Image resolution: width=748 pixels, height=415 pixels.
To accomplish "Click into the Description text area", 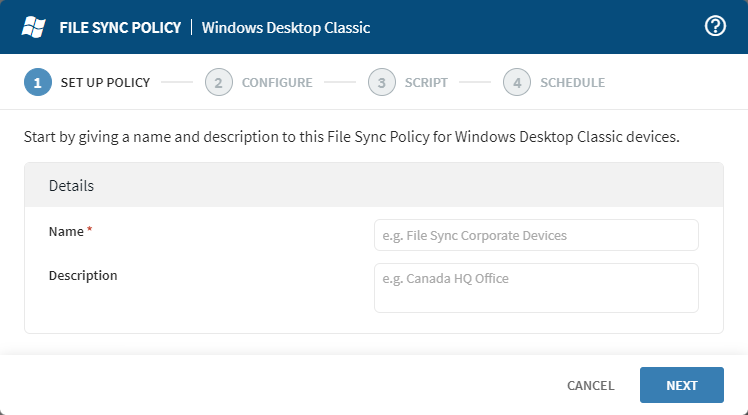I will [536, 288].
